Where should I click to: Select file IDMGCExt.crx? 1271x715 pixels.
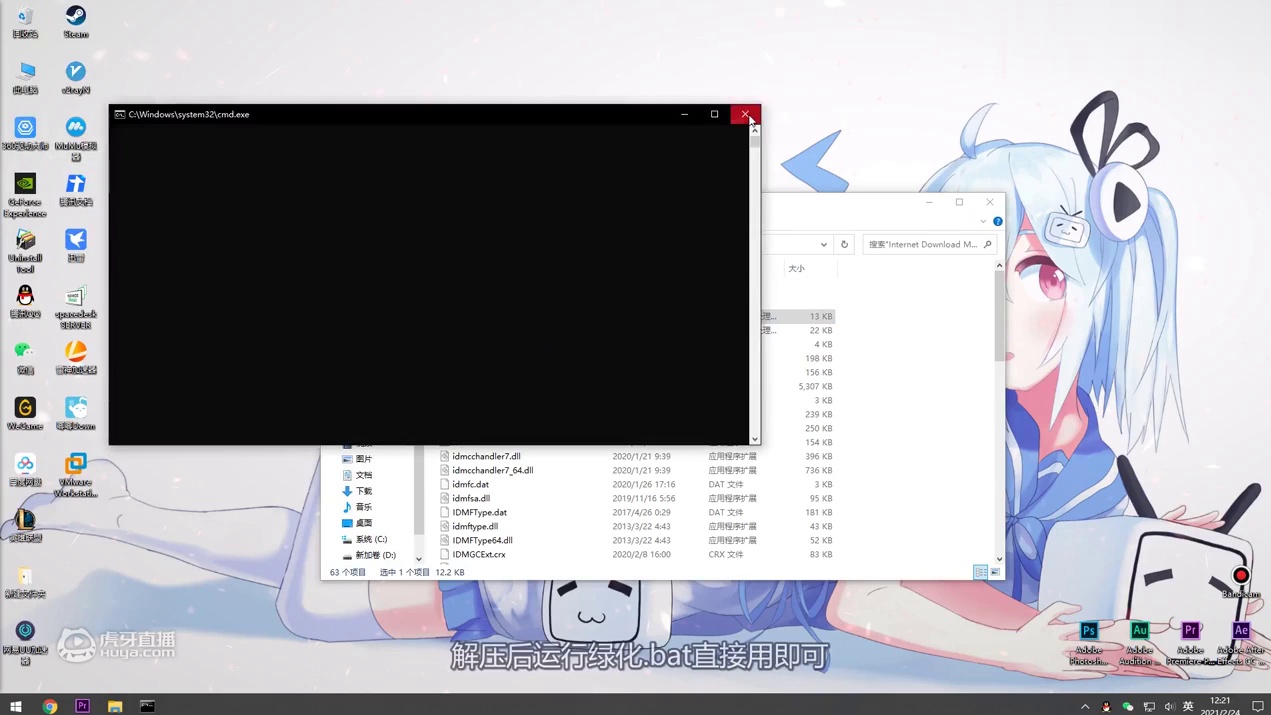(x=478, y=554)
